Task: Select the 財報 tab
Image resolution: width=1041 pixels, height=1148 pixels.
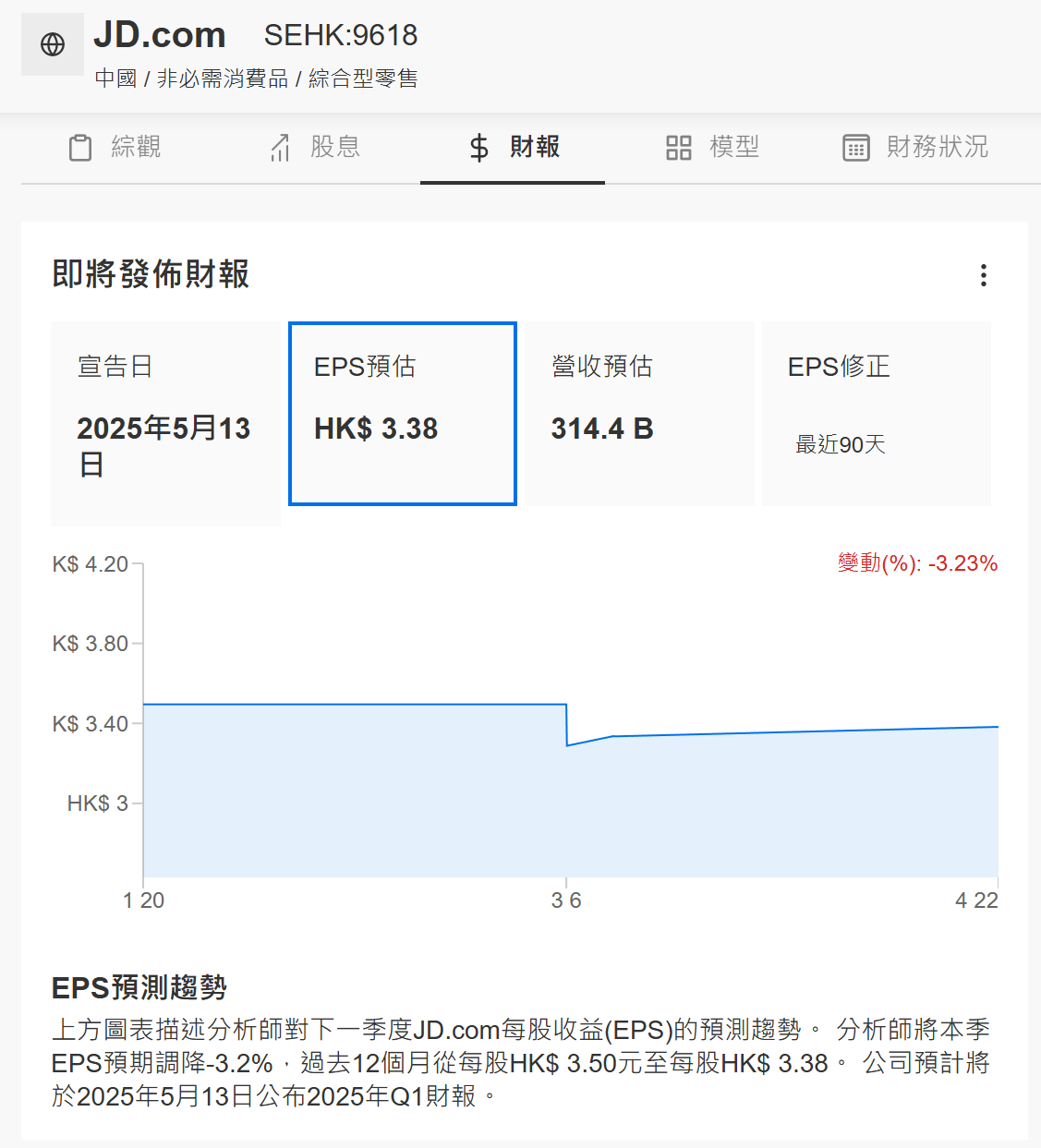Action: (513, 148)
